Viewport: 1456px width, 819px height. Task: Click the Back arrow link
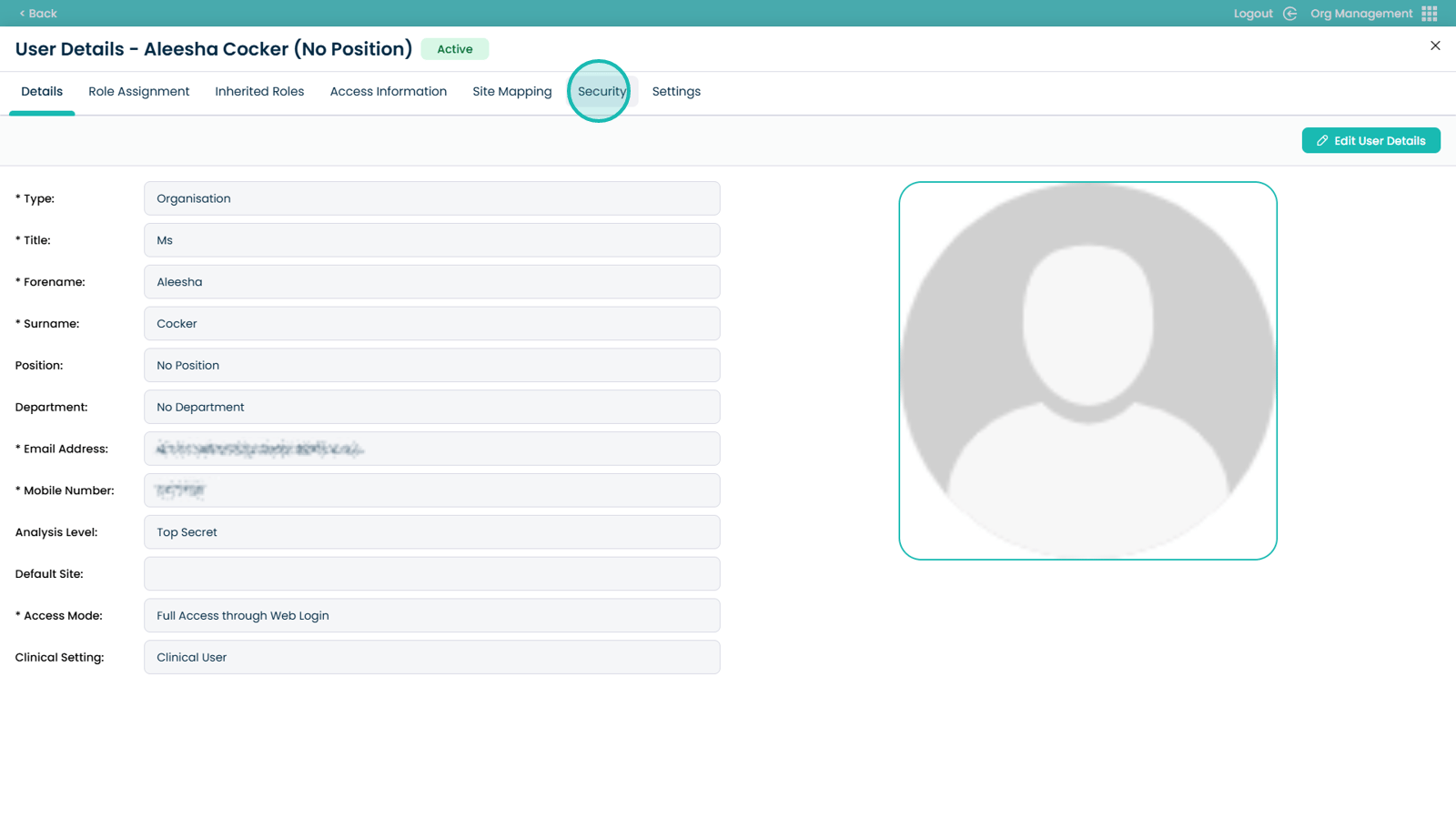[37, 14]
